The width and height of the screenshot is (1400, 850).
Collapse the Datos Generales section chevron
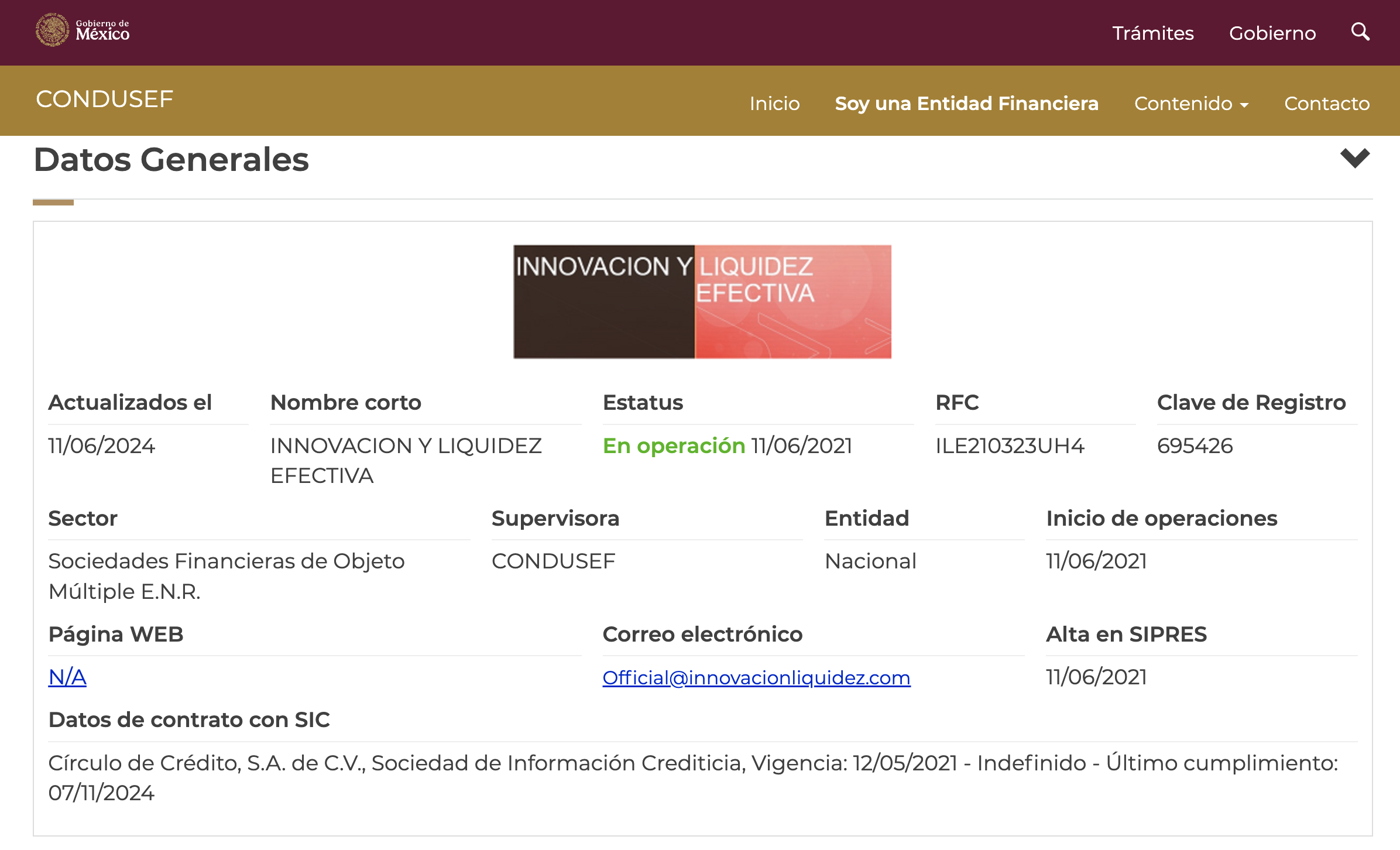1355,158
